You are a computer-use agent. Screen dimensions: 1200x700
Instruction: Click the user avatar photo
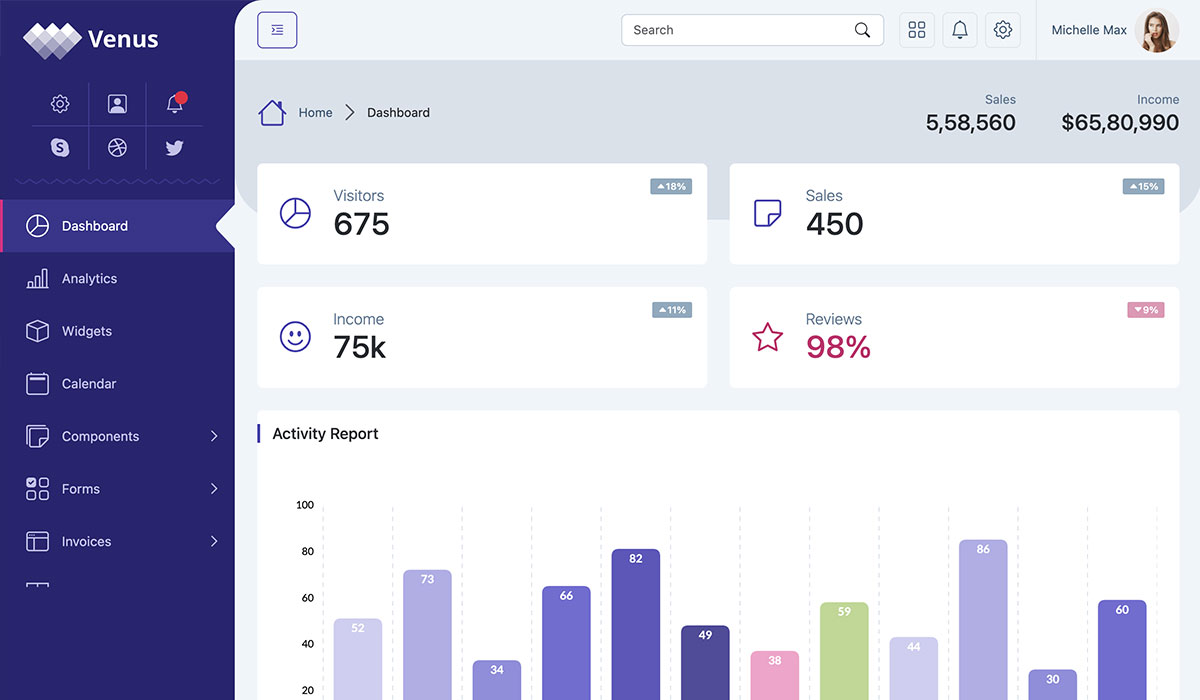pos(1157,30)
